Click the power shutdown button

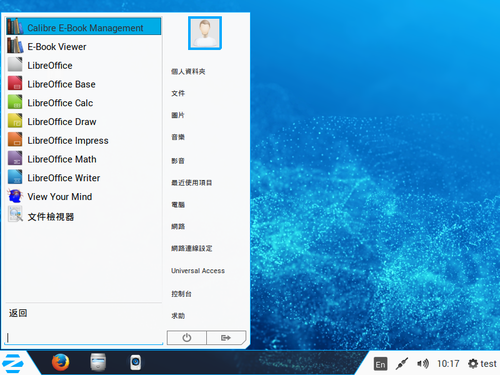coord(187,338)
